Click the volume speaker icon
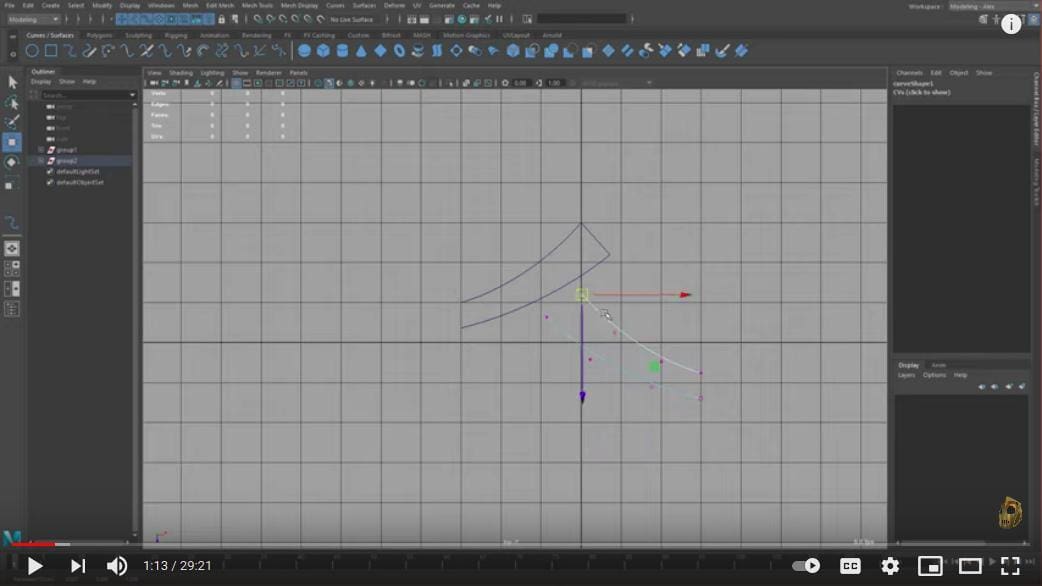 pos(117,565)
